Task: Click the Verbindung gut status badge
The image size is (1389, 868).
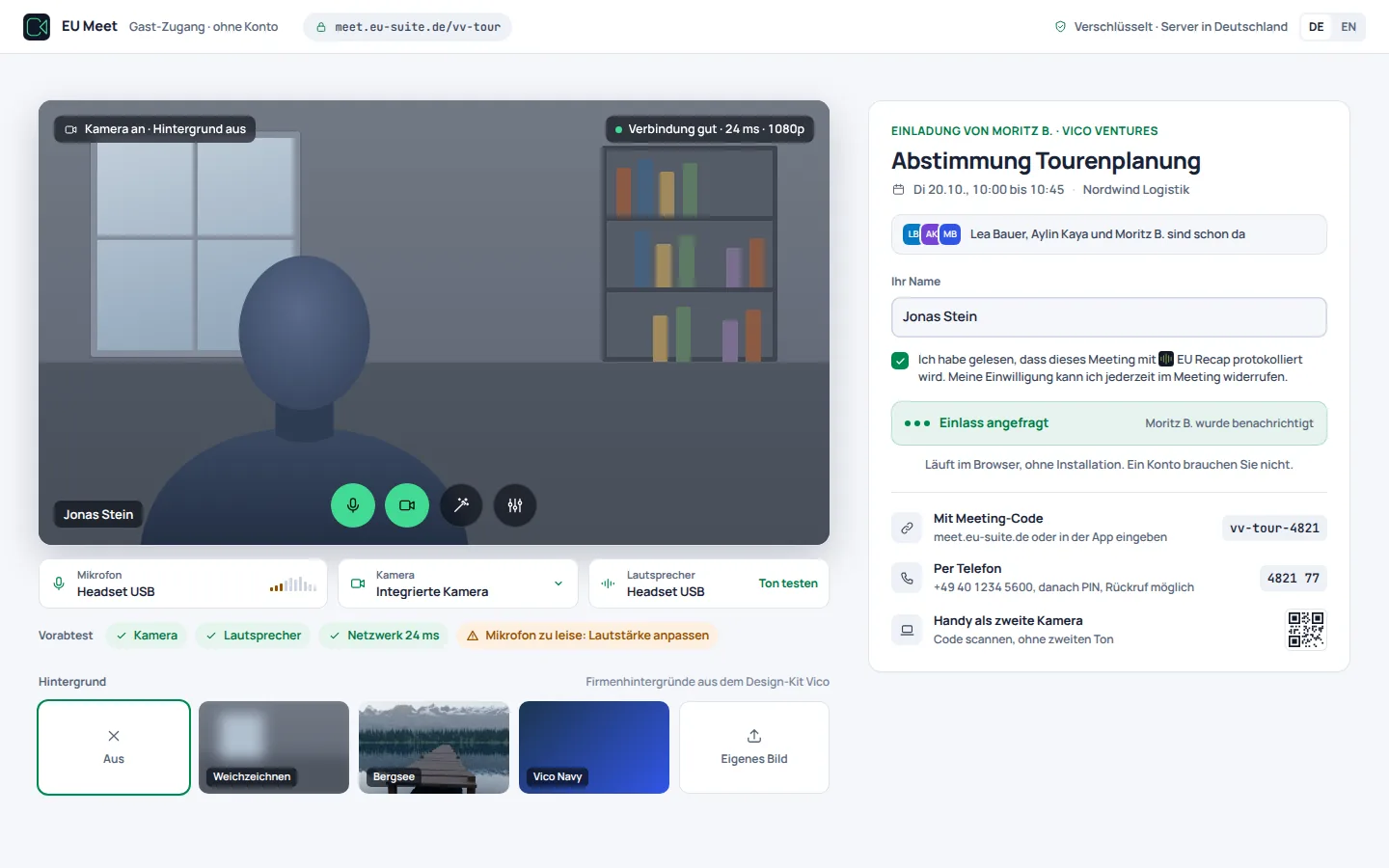Action: tap(710, 129)
